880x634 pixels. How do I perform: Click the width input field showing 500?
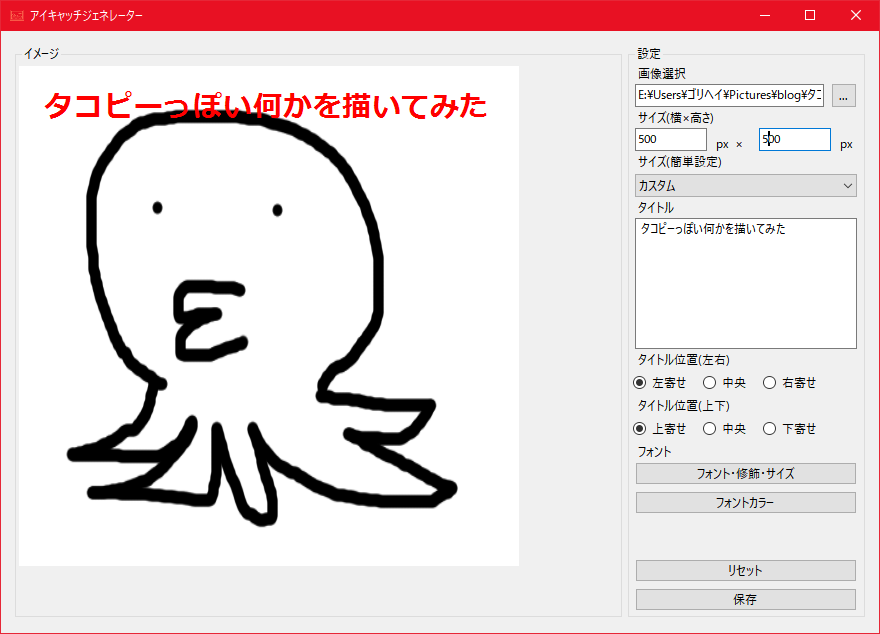[x=671, y=139]
